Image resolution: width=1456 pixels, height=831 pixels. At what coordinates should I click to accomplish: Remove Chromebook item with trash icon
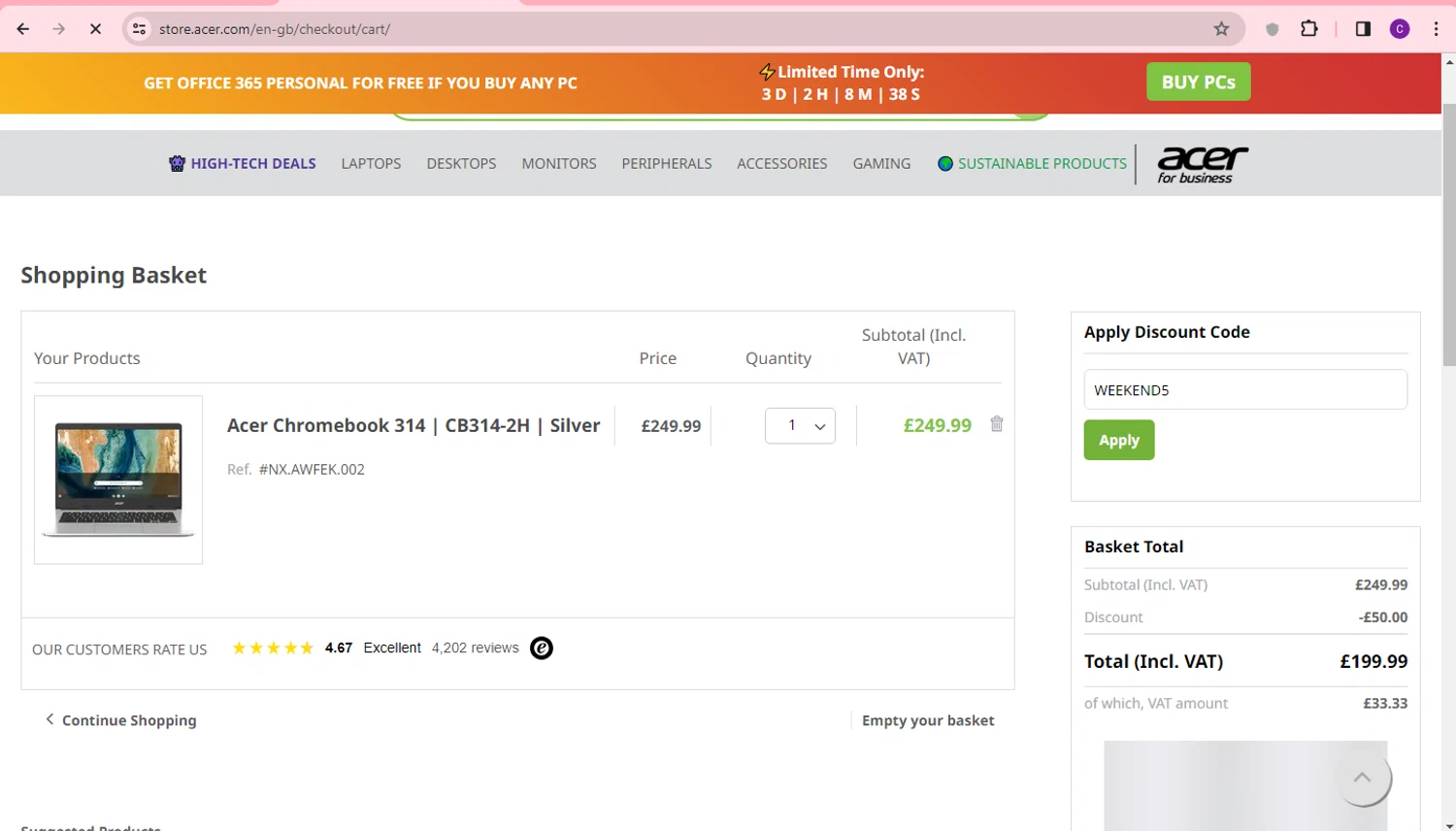point(996,424)
